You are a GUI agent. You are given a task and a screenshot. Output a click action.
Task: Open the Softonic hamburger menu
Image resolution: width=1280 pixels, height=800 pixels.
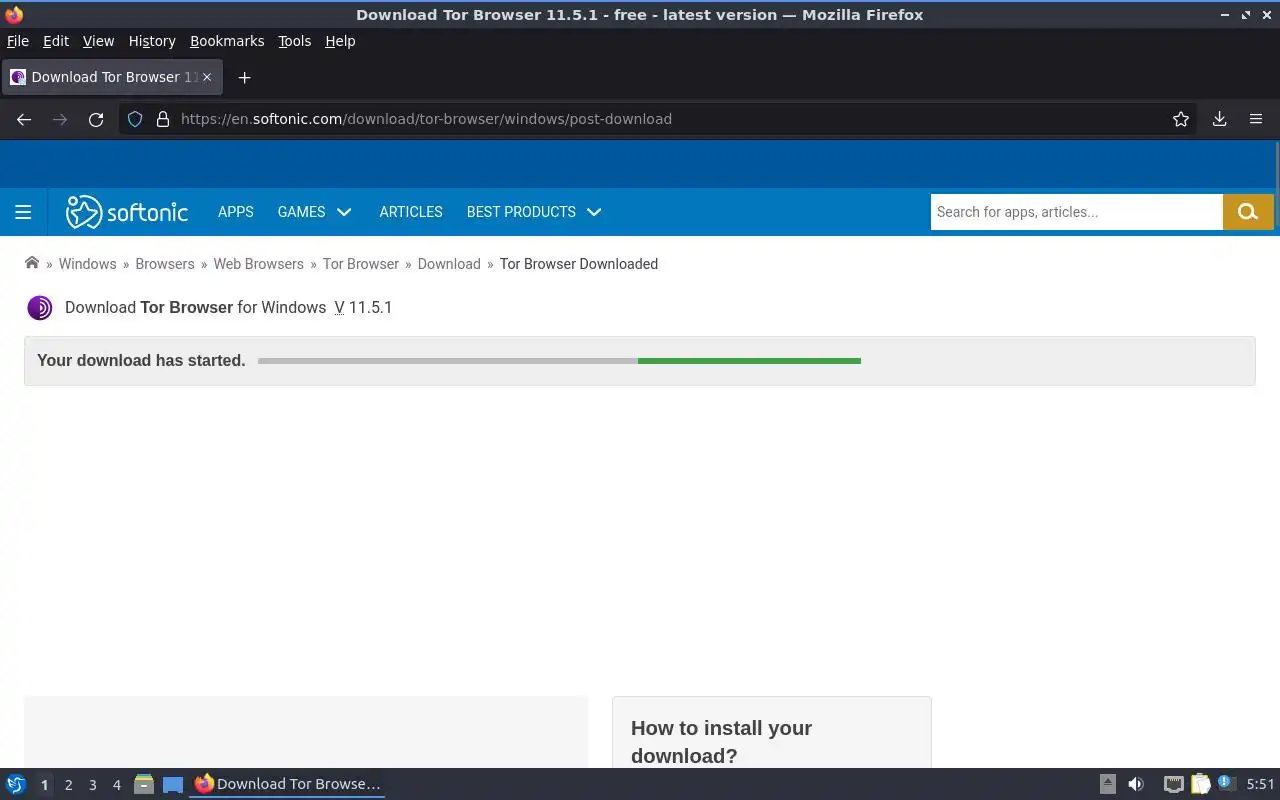click(x=23, y=212)
